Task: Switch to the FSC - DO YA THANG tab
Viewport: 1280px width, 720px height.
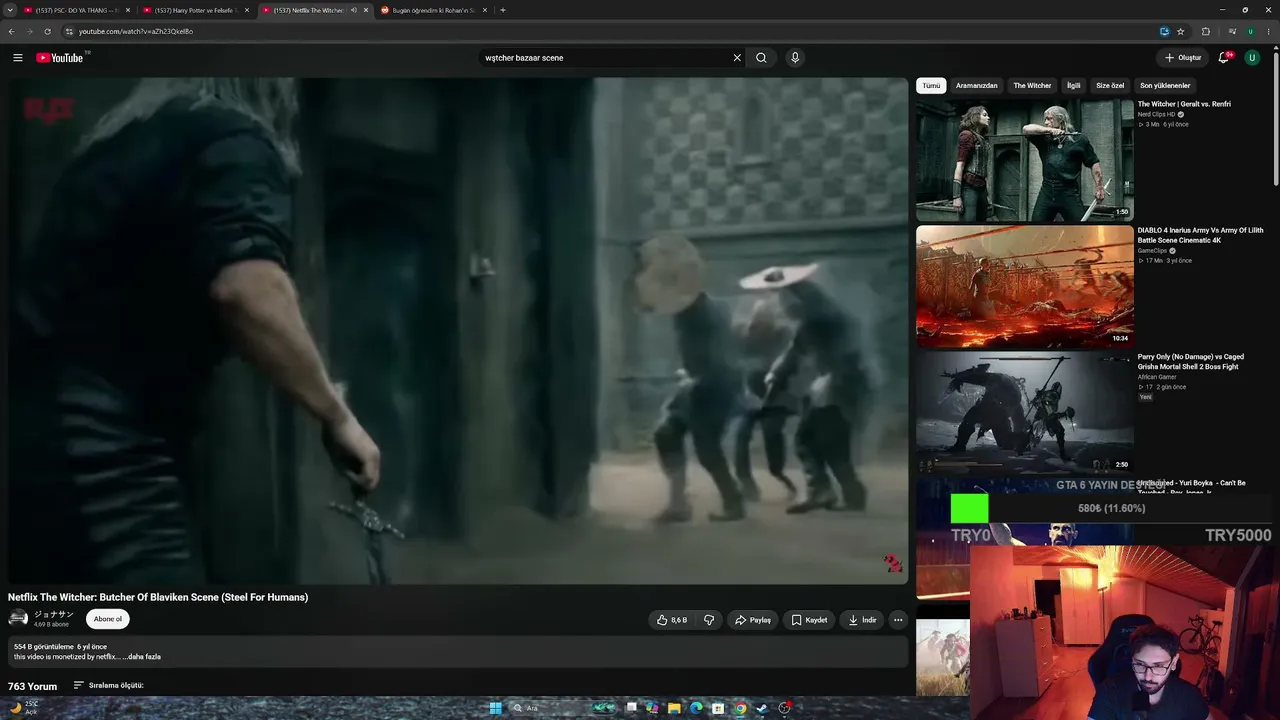Action: click(75, 10)
